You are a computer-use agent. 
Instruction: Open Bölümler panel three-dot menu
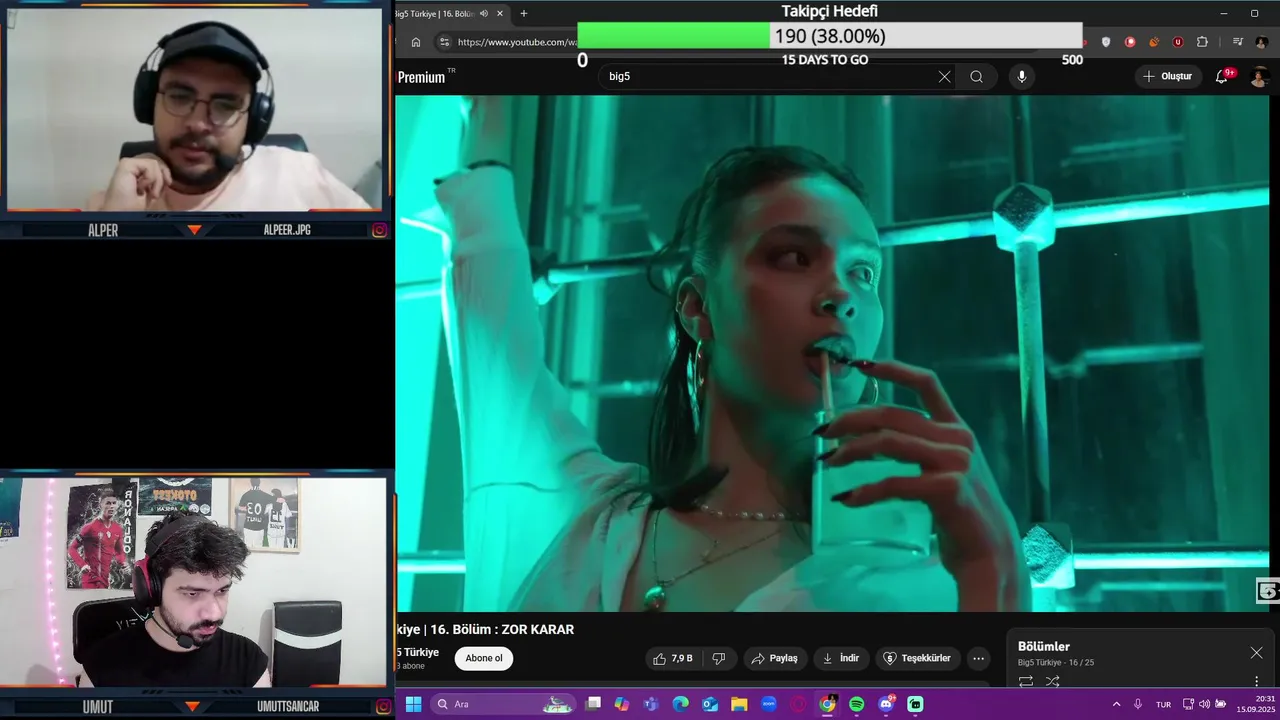coord(1257,681)
